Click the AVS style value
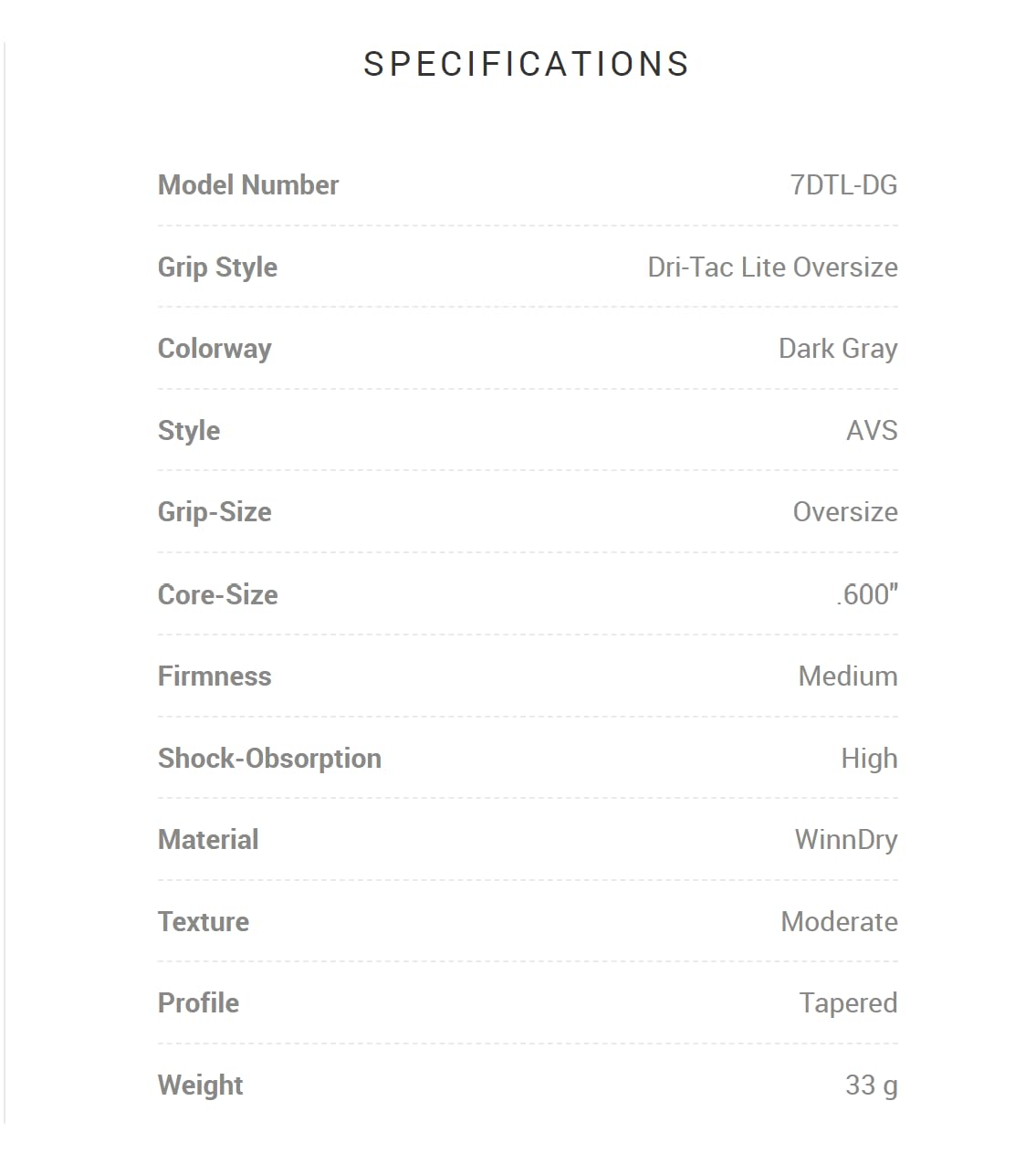This screenshot has height=1164, width=1036. [x=872, y=430]
